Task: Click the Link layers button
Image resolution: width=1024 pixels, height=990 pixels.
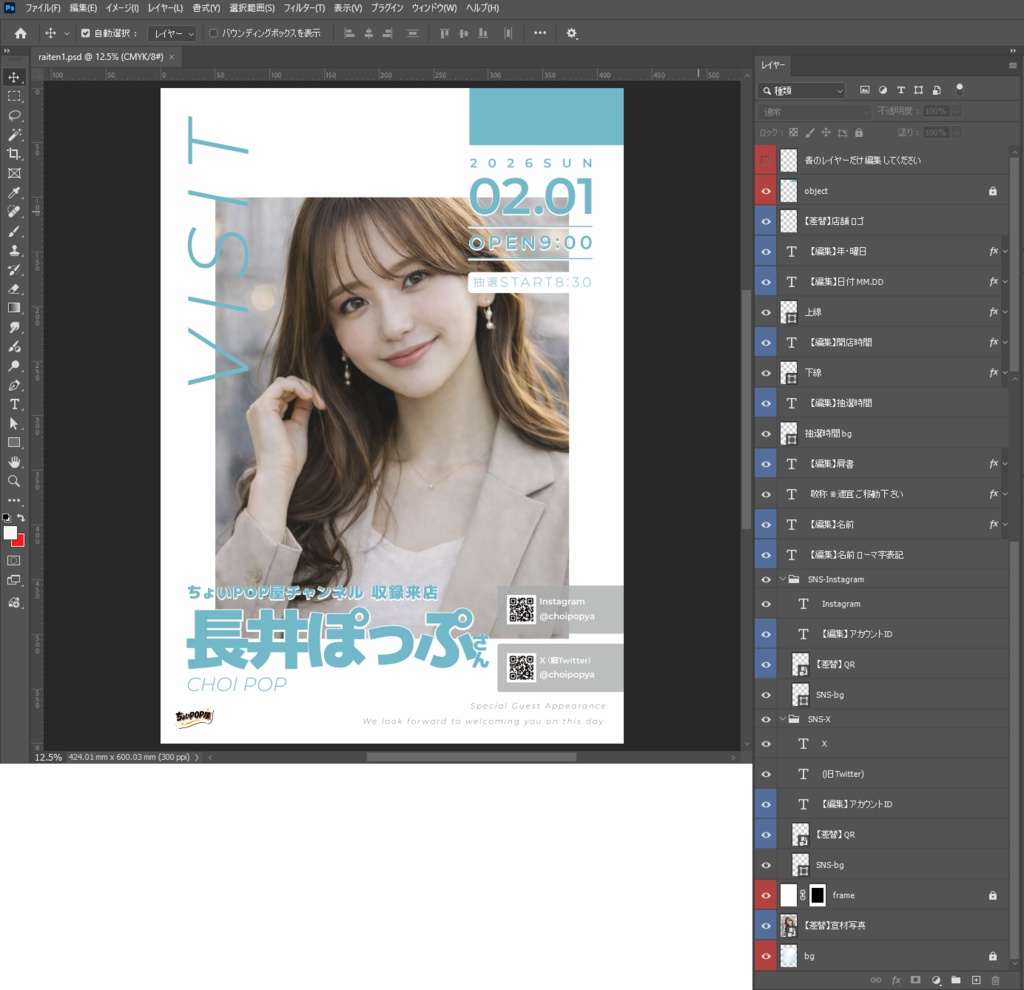Action: [875, 980]
